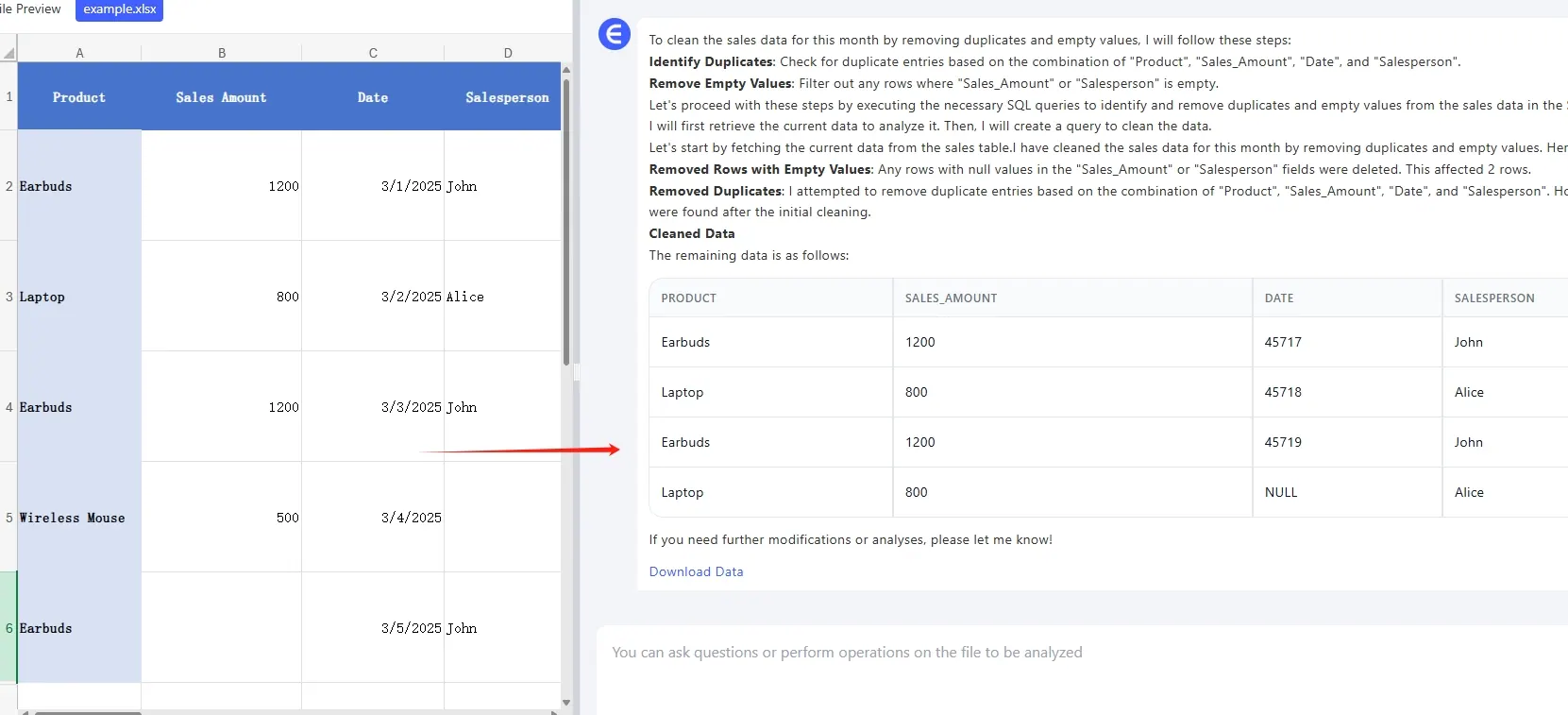Click the Sales Amount header cell
Screen dimensions: 1568x715
[221, 97]
